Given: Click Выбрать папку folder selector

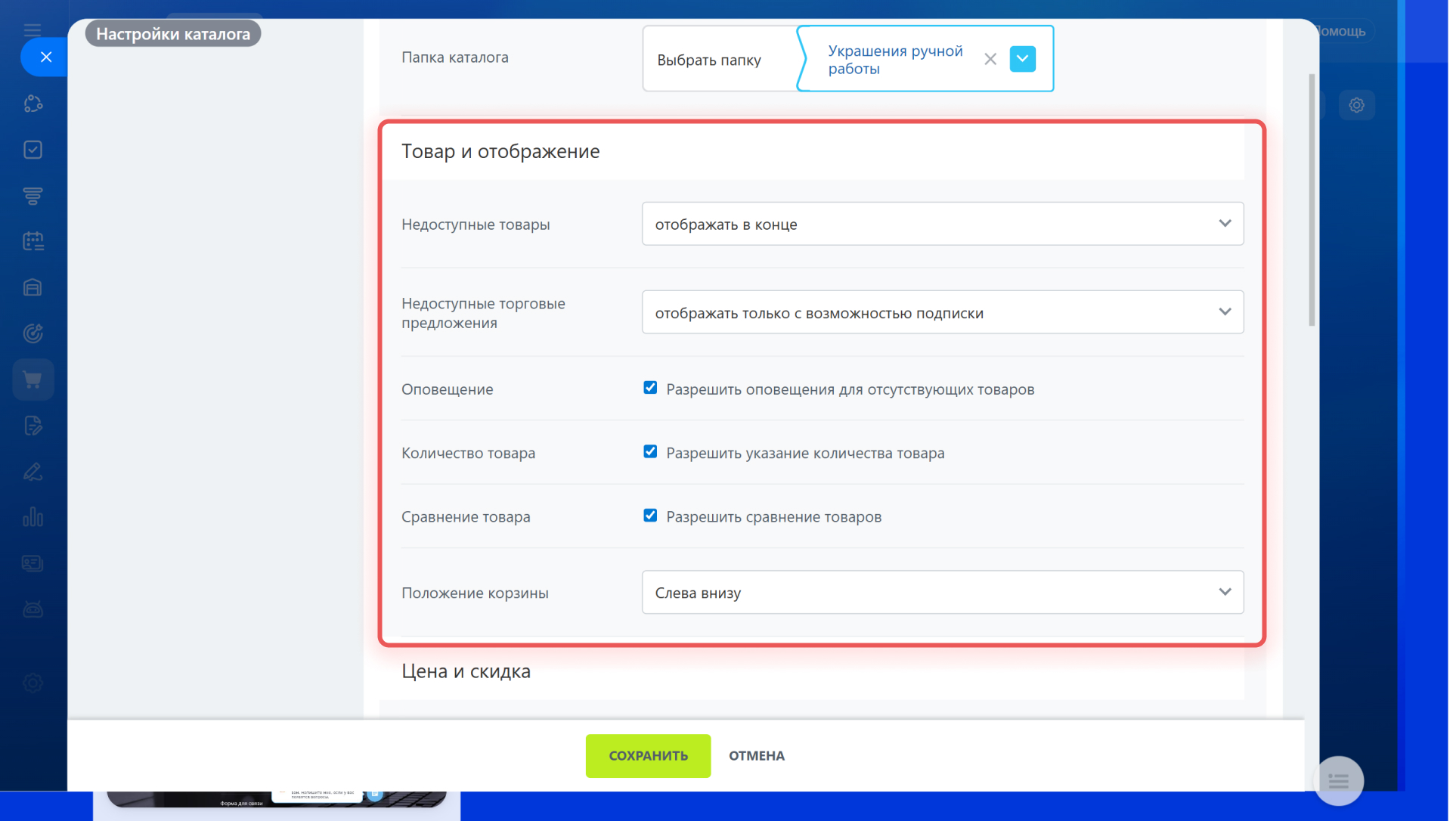Looking at the screenshot, I should [x=709, y=60].
